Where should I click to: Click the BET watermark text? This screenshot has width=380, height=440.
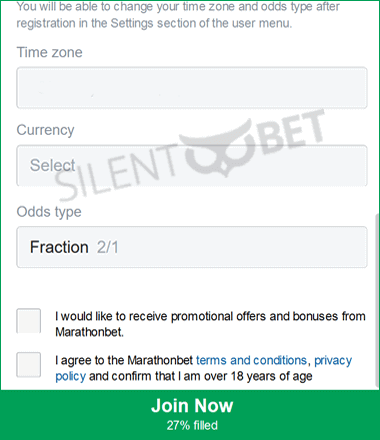293,133
